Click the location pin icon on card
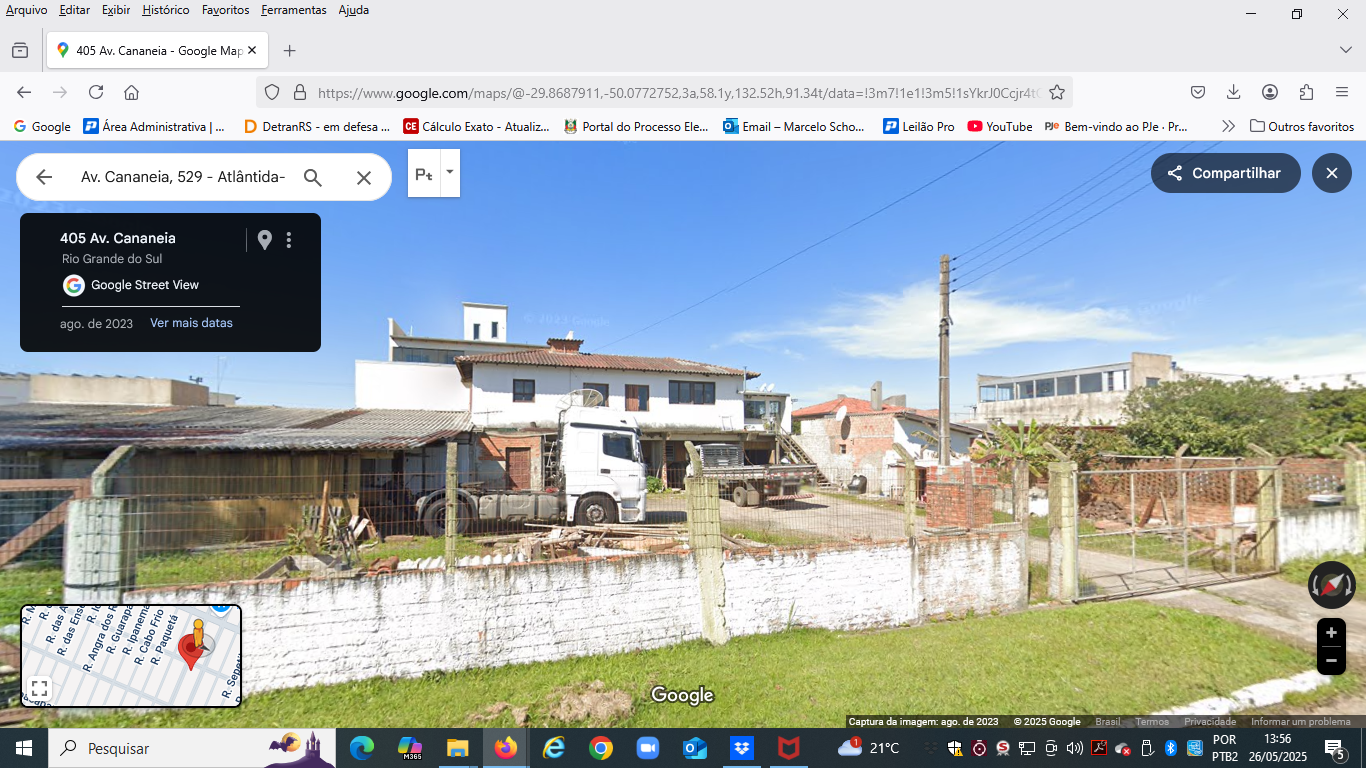The height and width of the screenshot is (768, 1366). tap(264, 240)
